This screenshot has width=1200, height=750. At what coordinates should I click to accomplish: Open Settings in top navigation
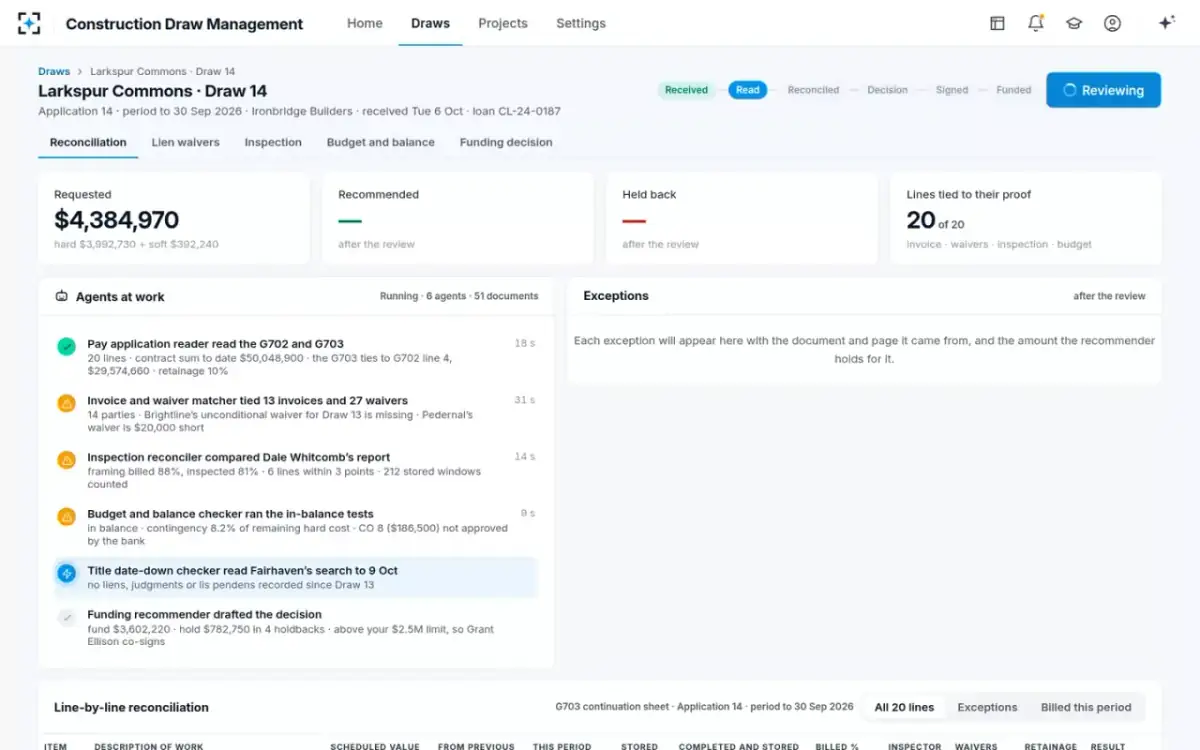point(581,23)
